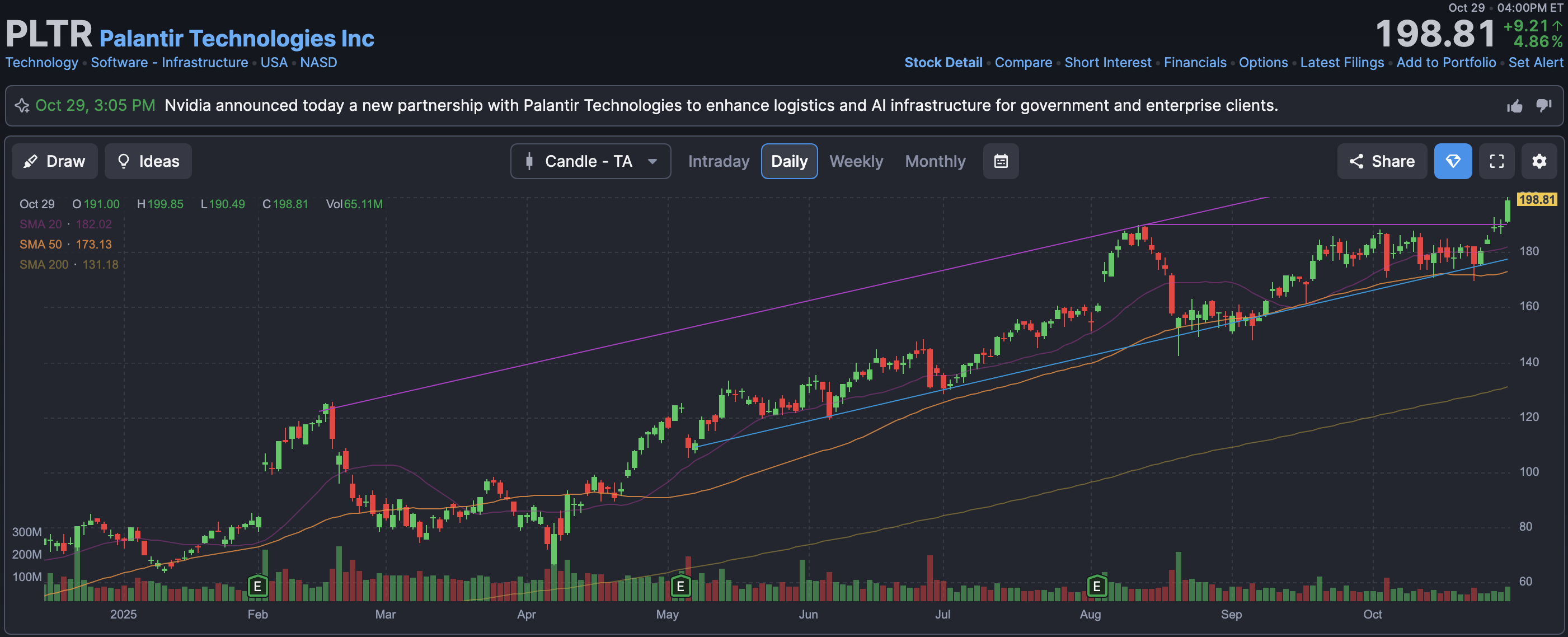Click the thumbs up icon on news

[x=1514, y=106]
